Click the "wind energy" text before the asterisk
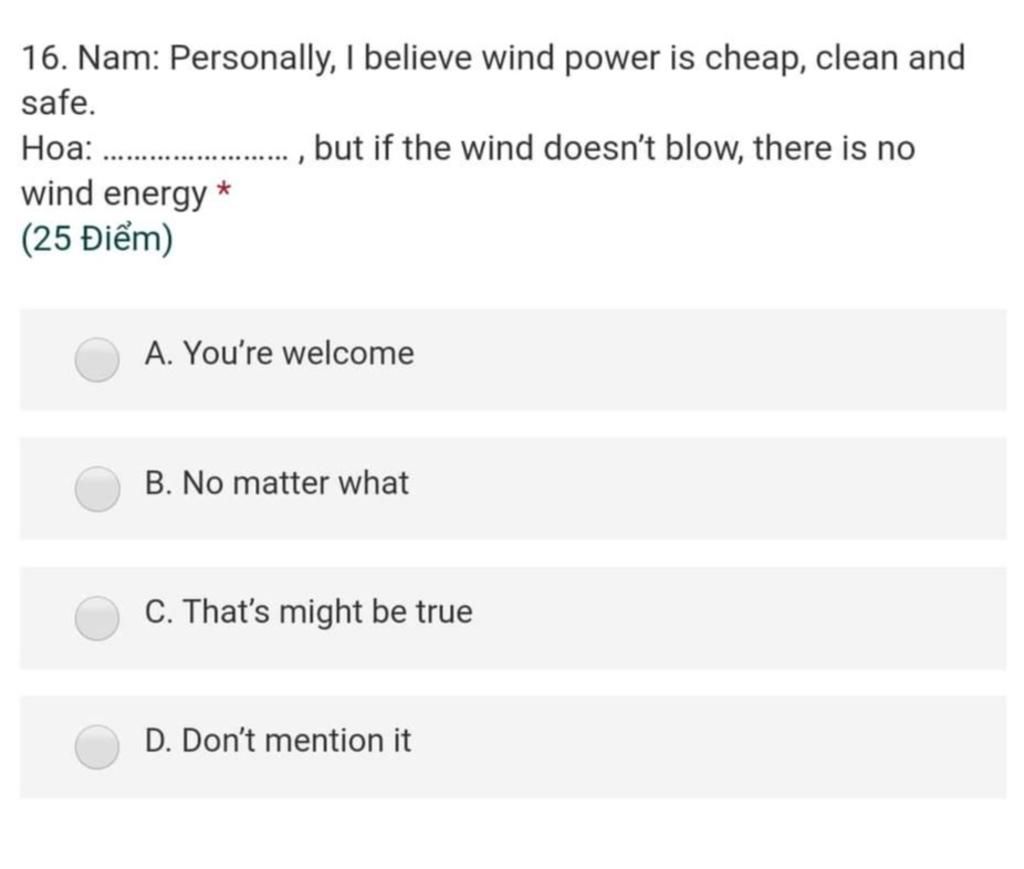The height and width of the screenshot is (869, 1024). pyautogui.click(x=114, y=194)
